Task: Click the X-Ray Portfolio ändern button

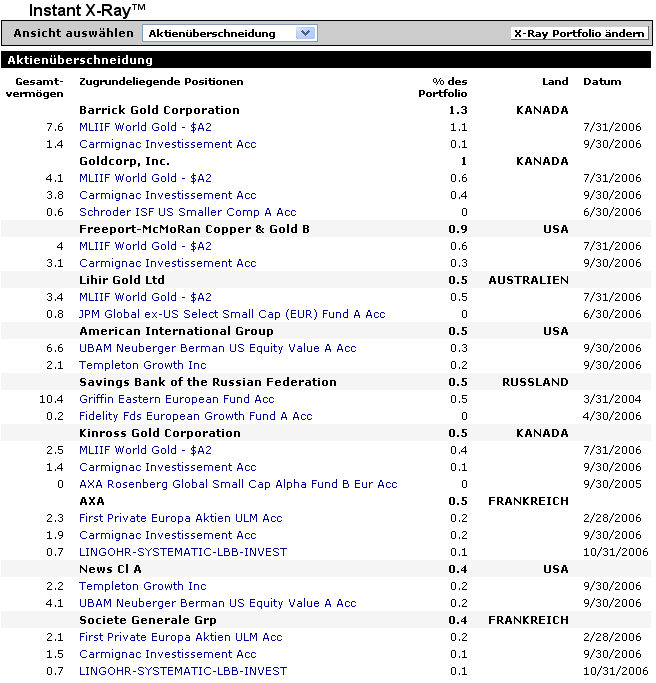Action: [579, 34]
